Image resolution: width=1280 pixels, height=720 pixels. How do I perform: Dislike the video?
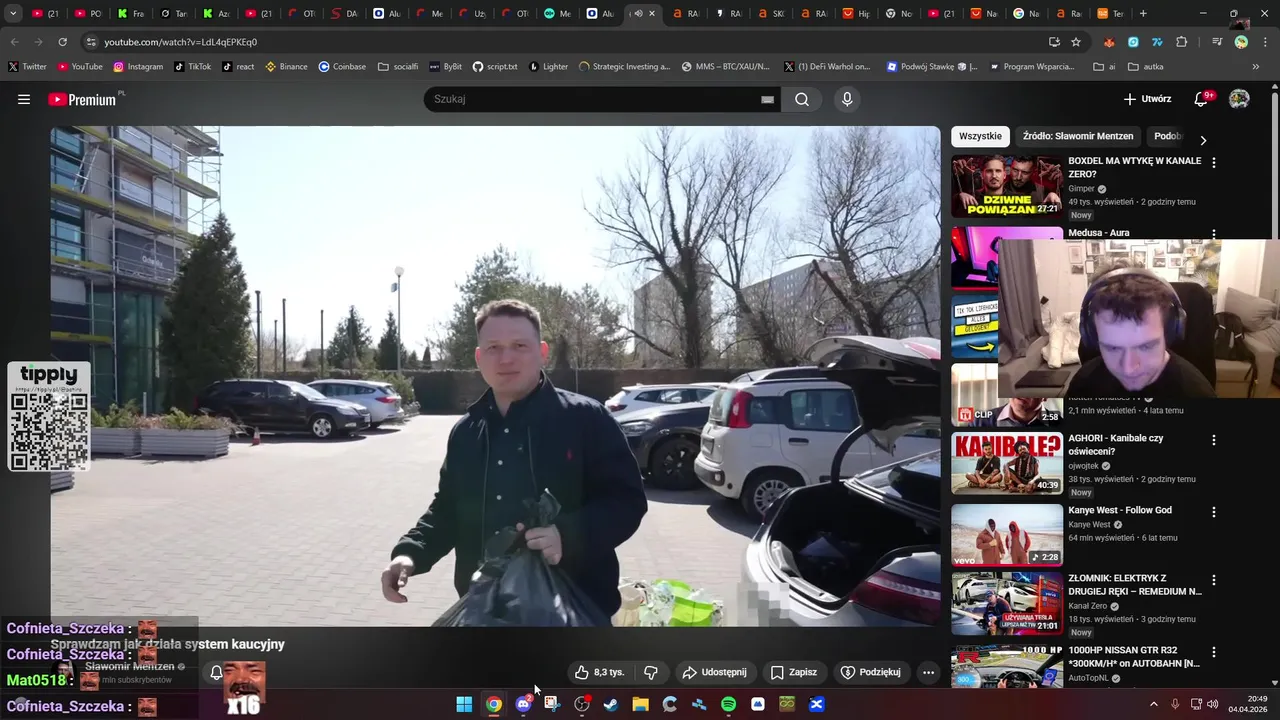tap(651, 672)
